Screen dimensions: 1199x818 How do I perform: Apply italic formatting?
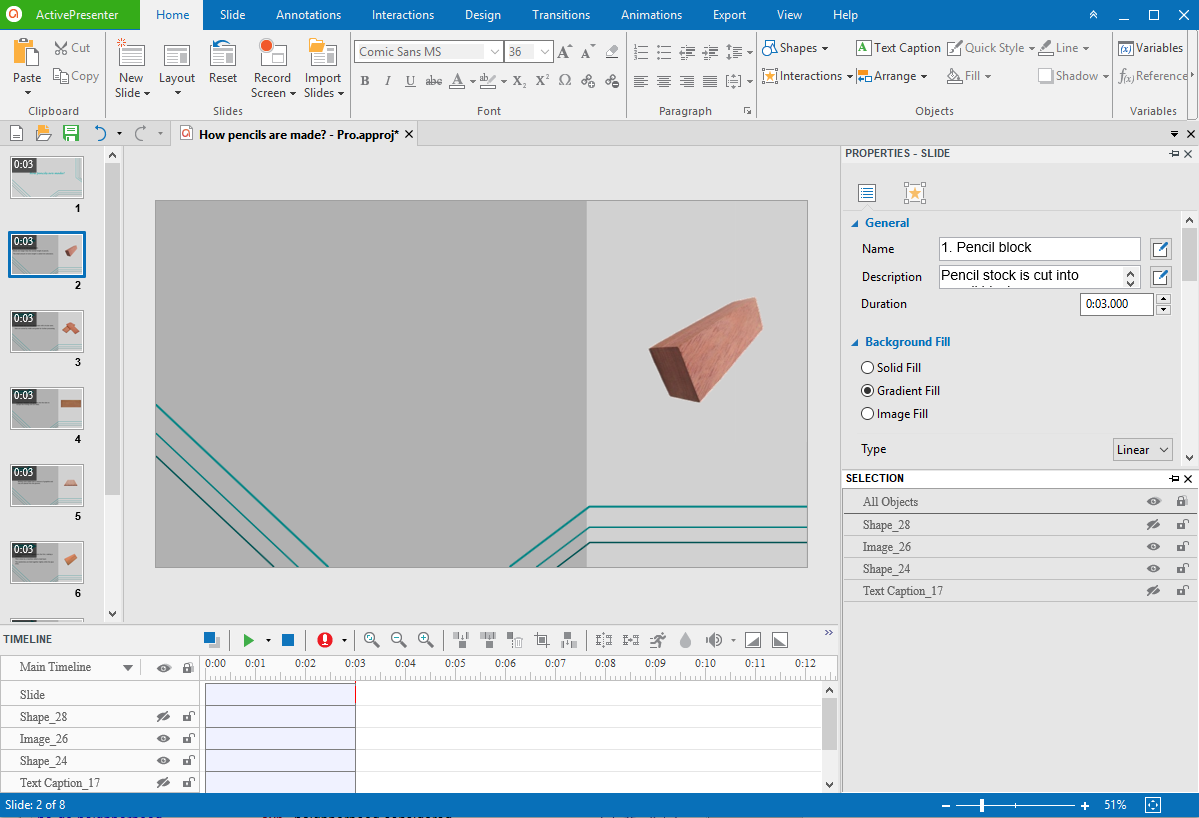pyautogui.click(x=388, y=80)
